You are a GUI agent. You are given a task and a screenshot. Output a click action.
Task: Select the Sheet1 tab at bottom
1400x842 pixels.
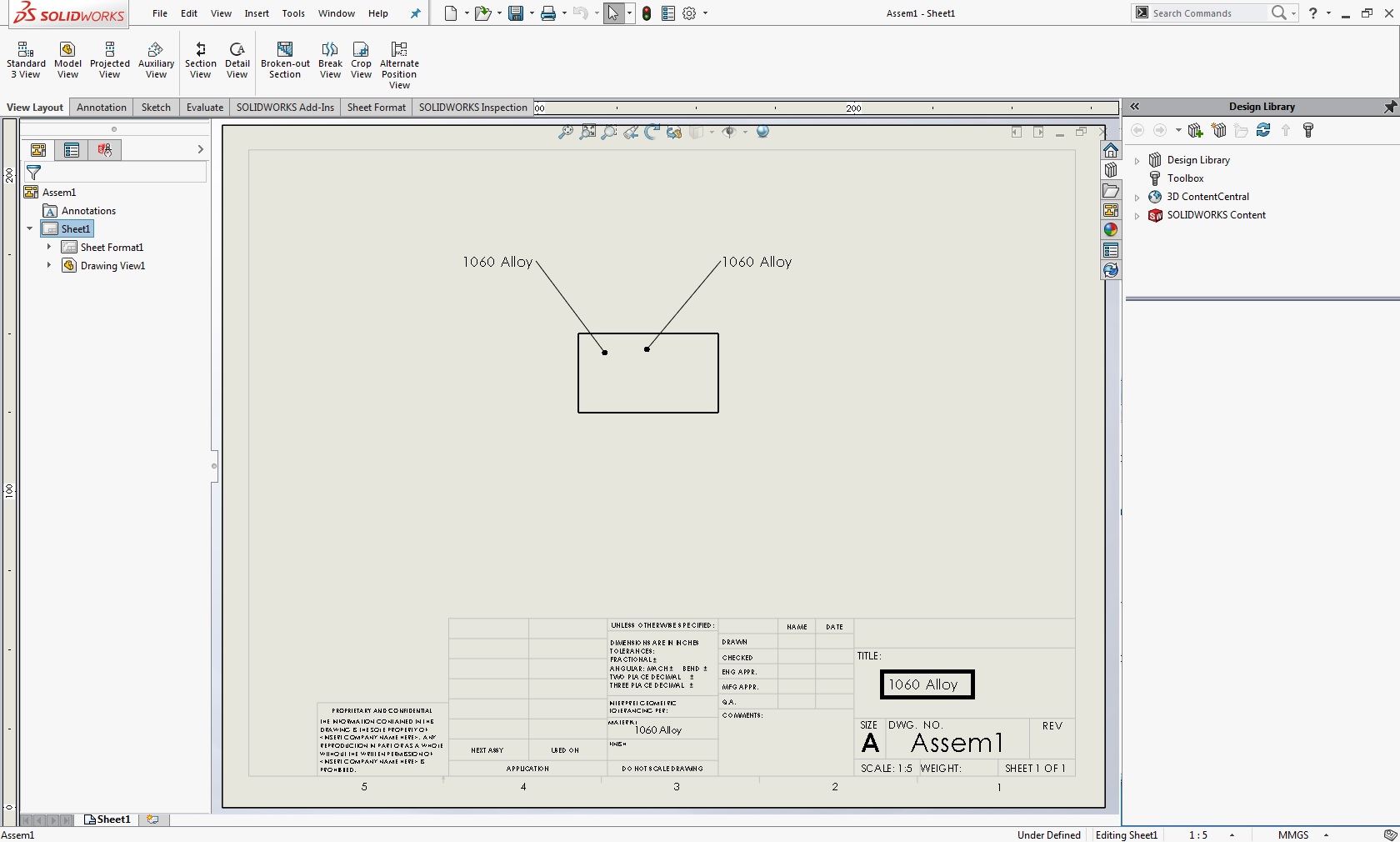108,819
